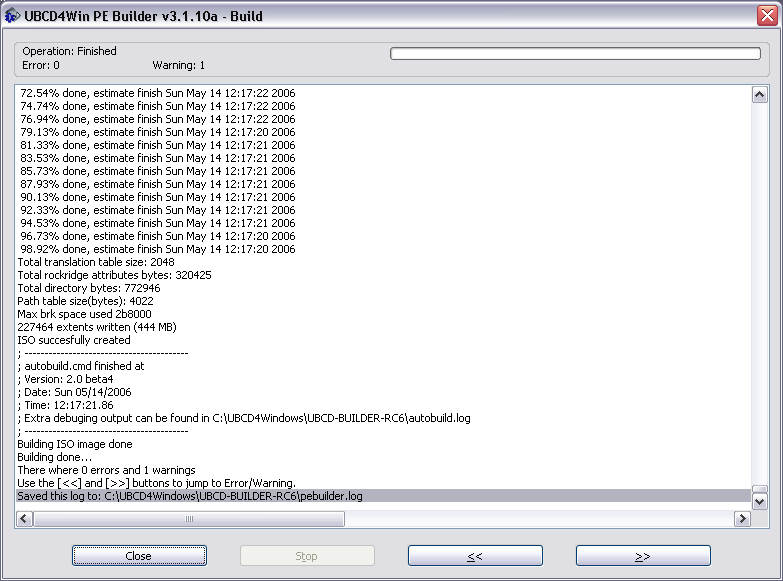Click the build progress bar
Viewport: 783px width, 581px height.
pyautogui.click(x=575, y=54)
